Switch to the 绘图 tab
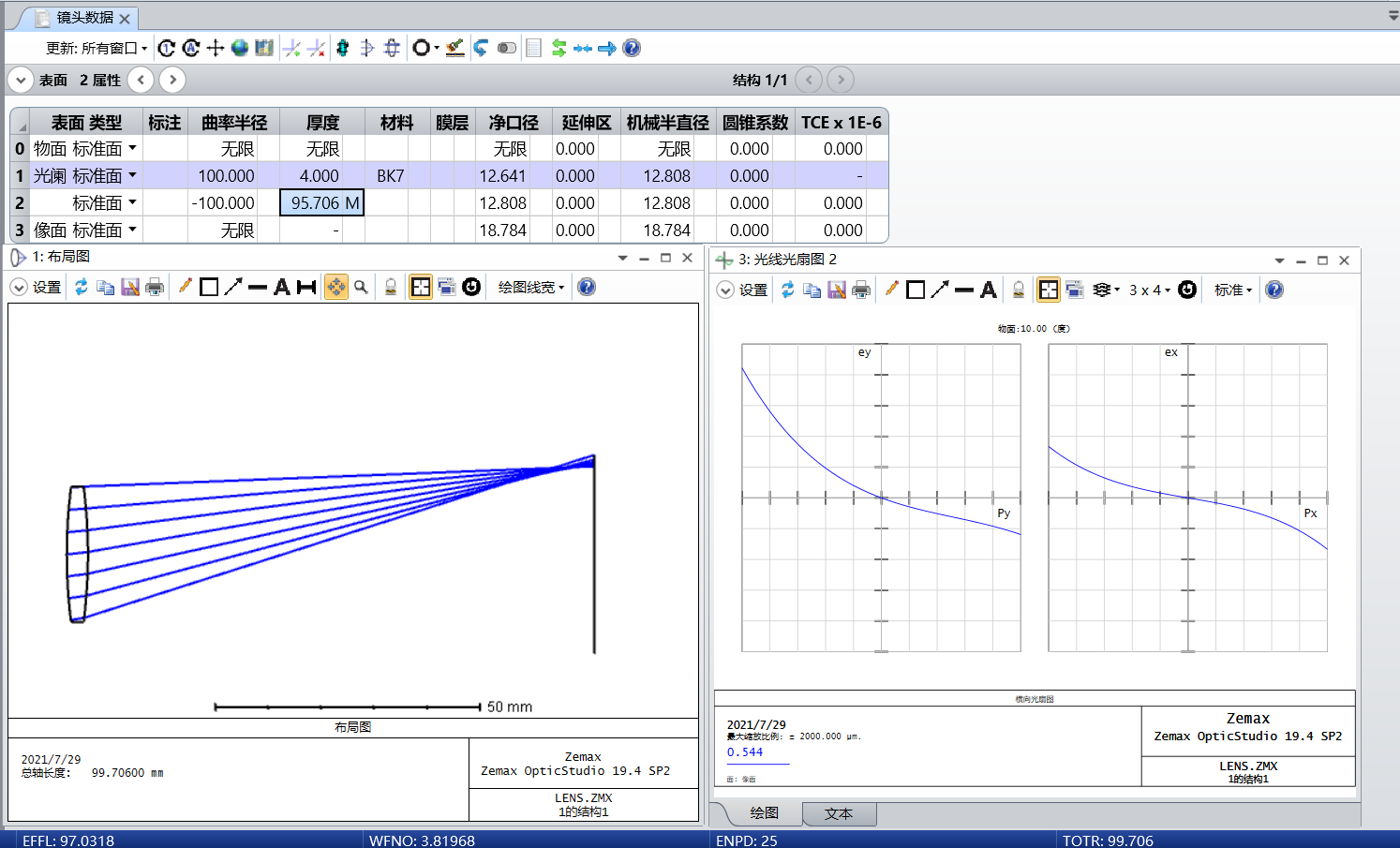Image resolution: width=1400 pixels, height=848 pixels. (765, 813)
